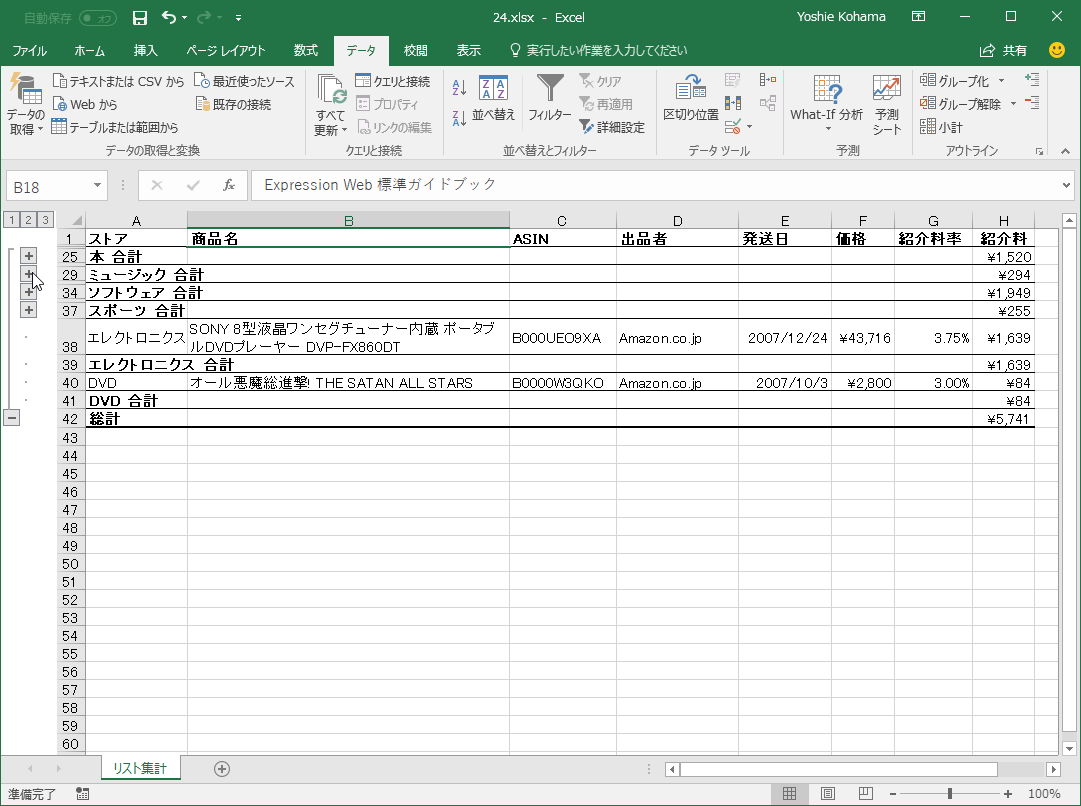Viewport: 1081px width, 806px height.
Task: Click Text to Columns (区切り位置)
Action: tap(691, 98)
